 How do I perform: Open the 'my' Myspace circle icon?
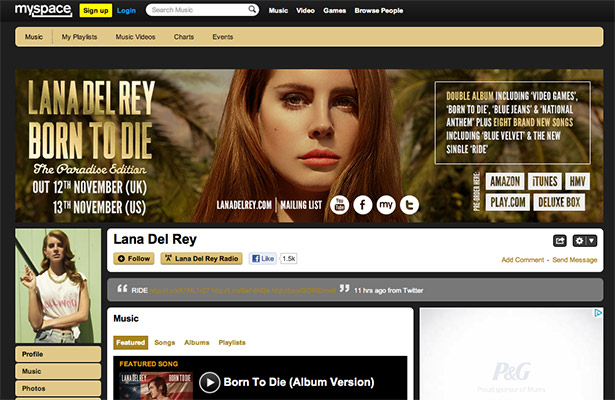click(x=386, y=205)
